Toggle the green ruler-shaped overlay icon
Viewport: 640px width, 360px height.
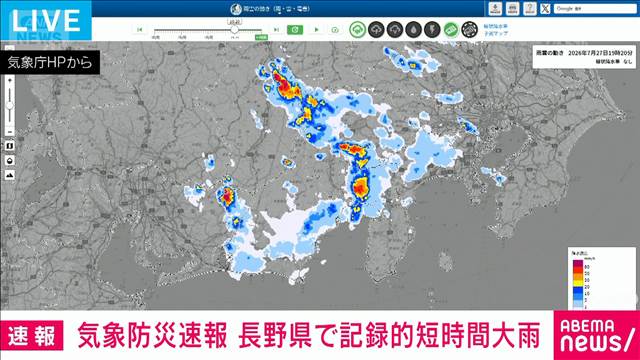point(451,30)
